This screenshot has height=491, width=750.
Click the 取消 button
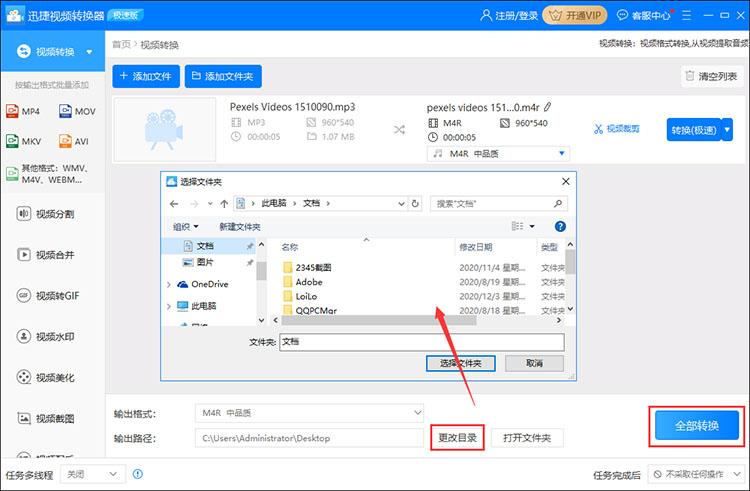(x=534, y=363)
